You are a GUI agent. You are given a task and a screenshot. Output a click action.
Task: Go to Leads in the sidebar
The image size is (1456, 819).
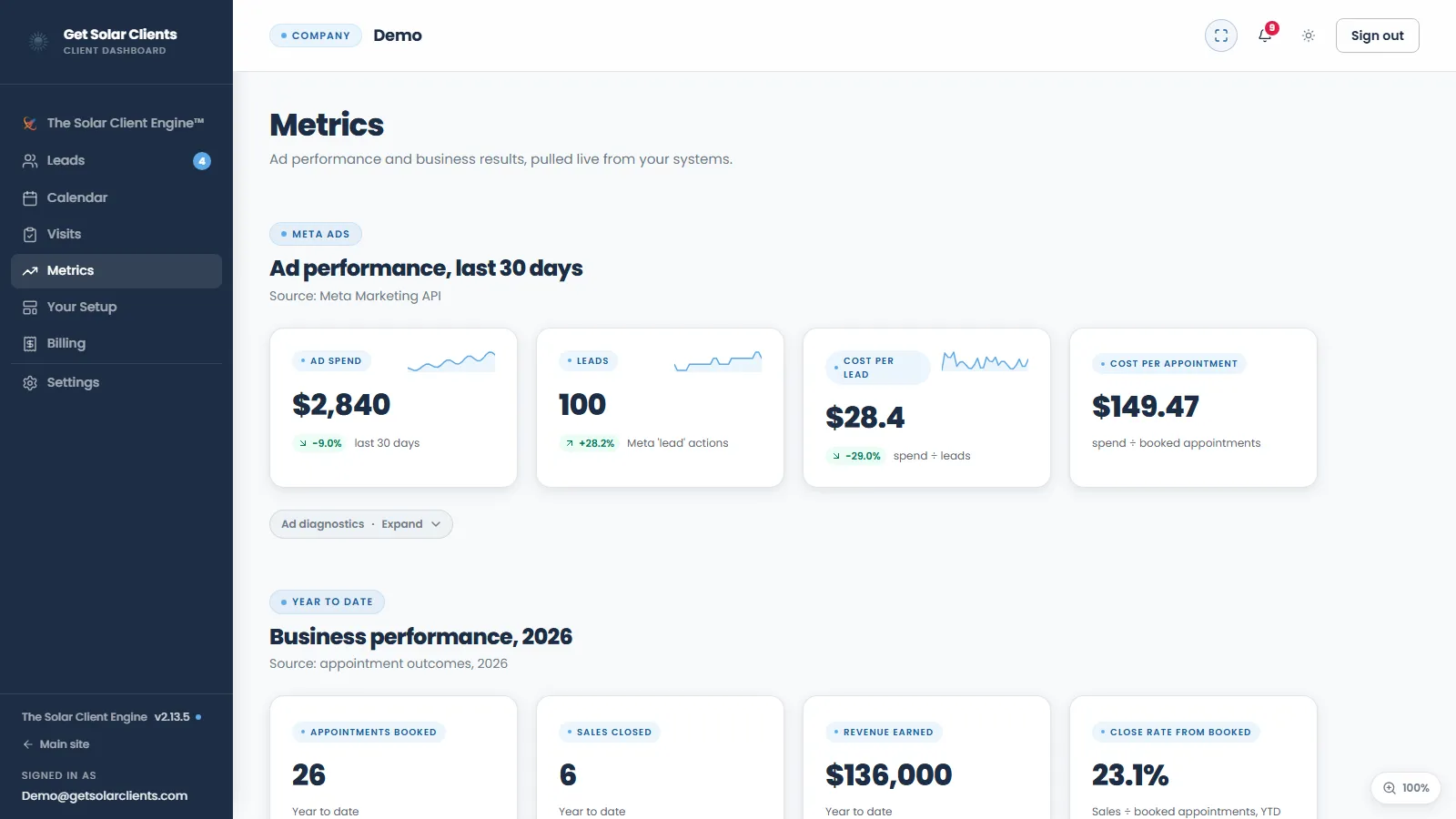[116, 161]
